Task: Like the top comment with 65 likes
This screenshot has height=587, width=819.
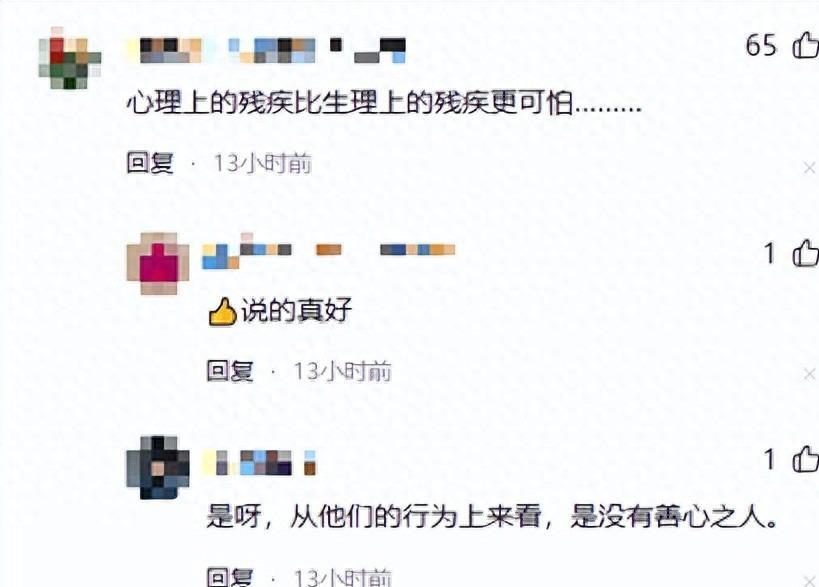Action: (805, 45)
